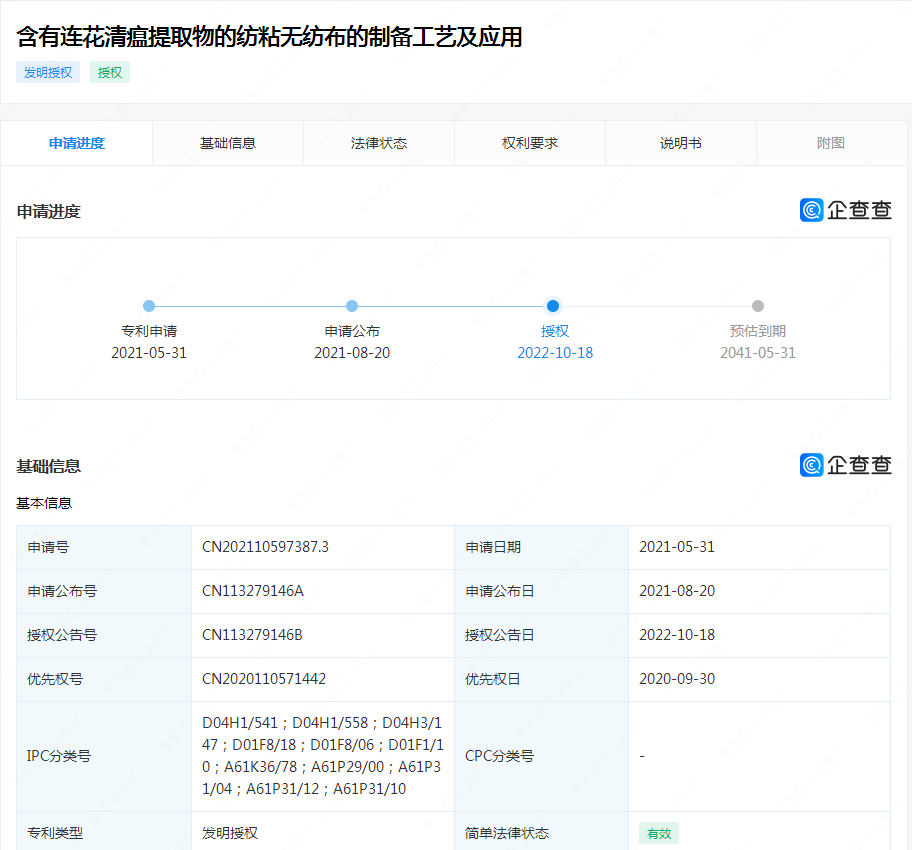This screenshot has width=912, height=850.
Task: Click publication number CN113279146A
Action: point(252,591)
